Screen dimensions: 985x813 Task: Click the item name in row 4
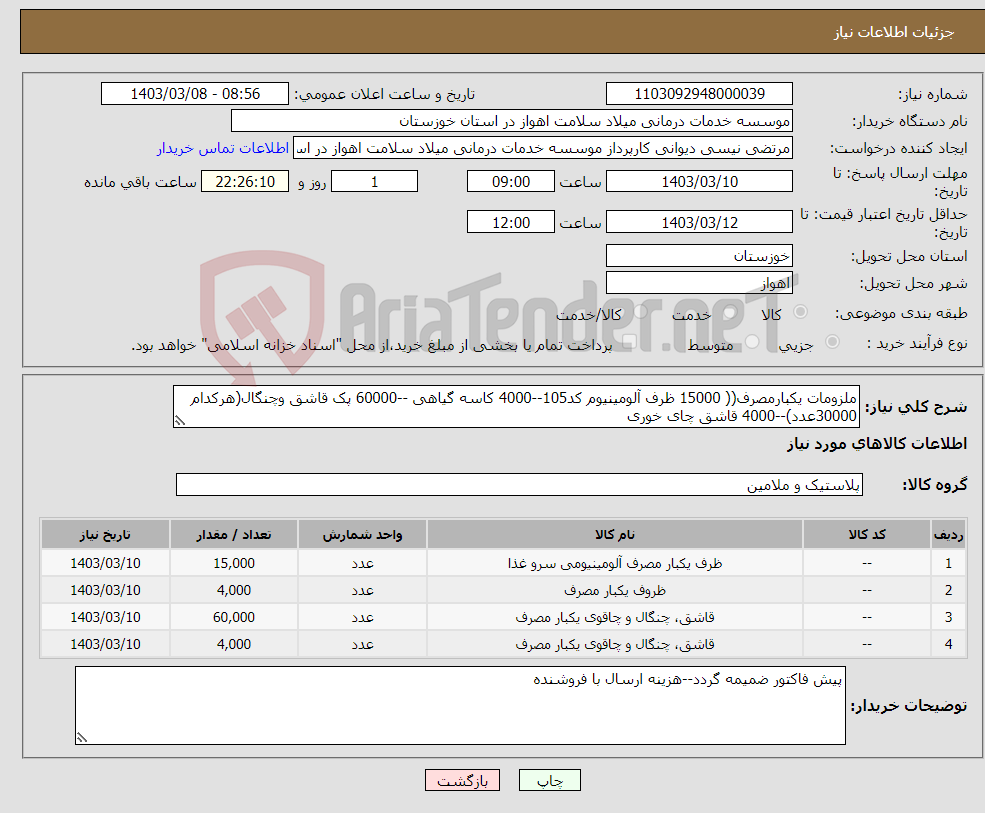tap(615, 645)
